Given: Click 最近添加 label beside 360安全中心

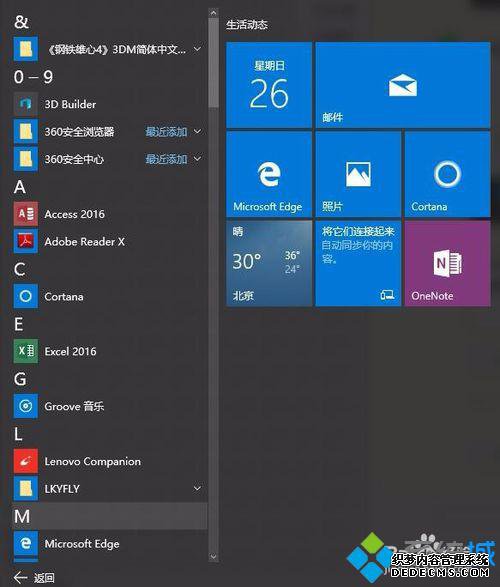Looking at the screenshot, I should click(166, 159).
